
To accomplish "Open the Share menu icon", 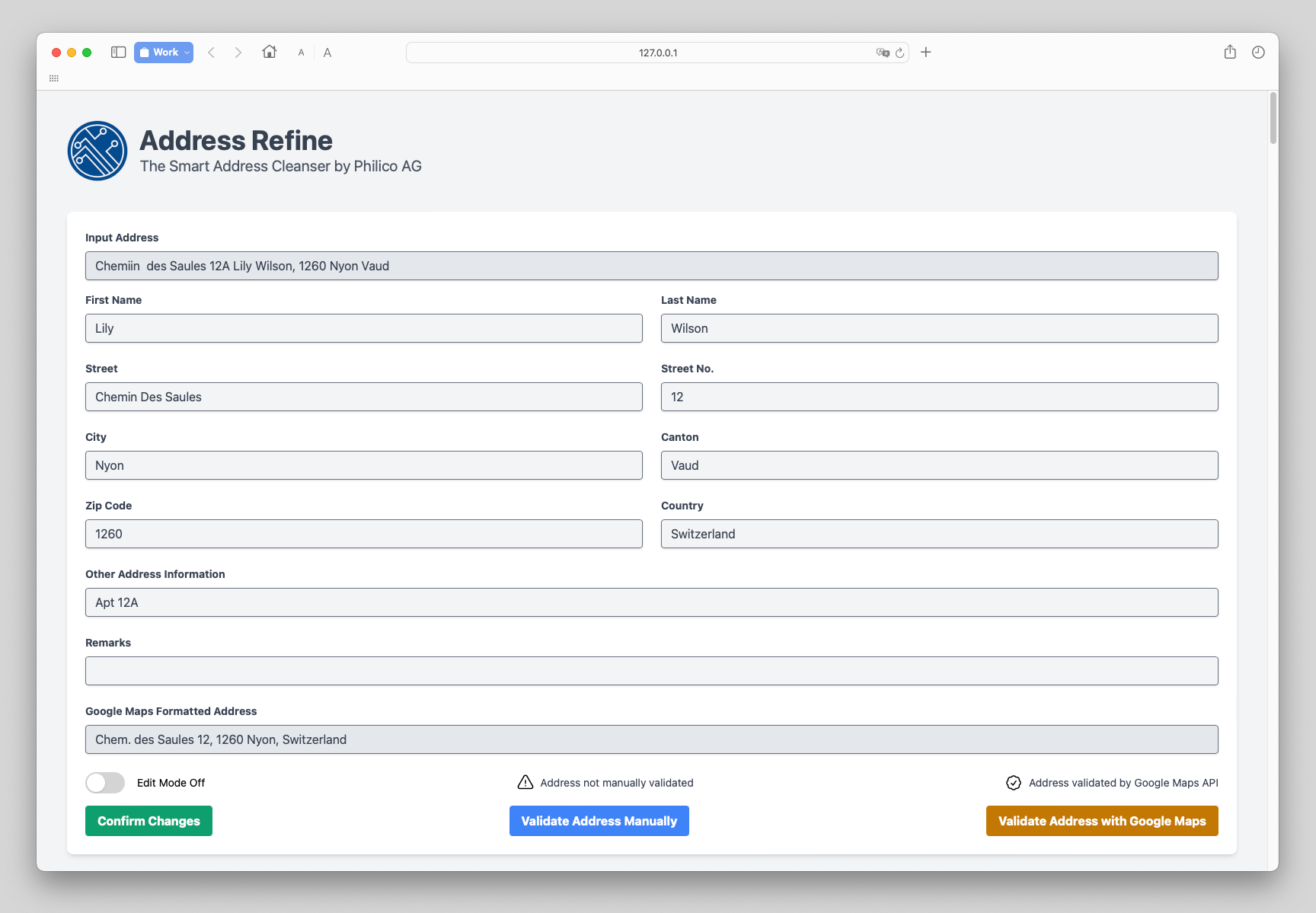I will tap(1229, 52).
